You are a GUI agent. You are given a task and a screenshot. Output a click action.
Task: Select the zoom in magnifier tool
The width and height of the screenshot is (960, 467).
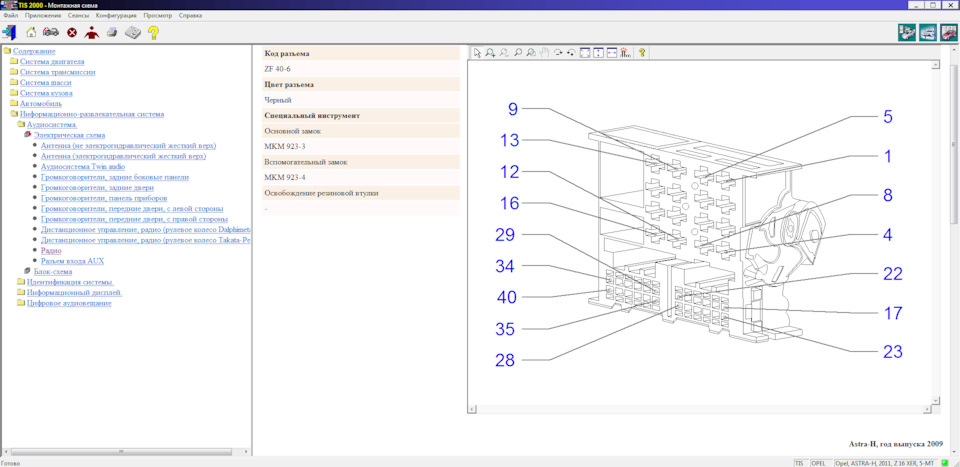[x=490, y=53]
